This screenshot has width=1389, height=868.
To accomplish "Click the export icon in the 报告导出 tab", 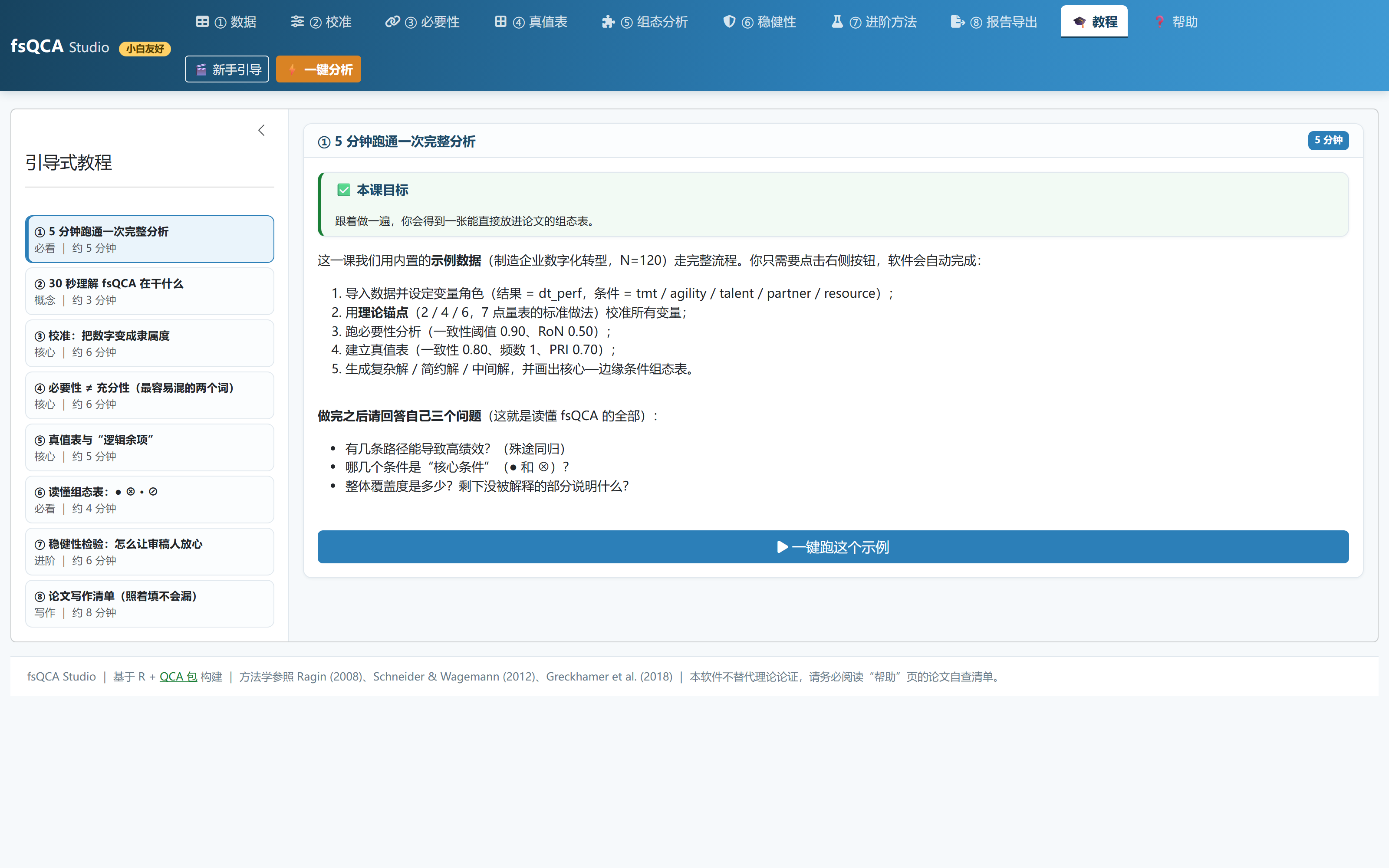I will (x=958, y=22).
